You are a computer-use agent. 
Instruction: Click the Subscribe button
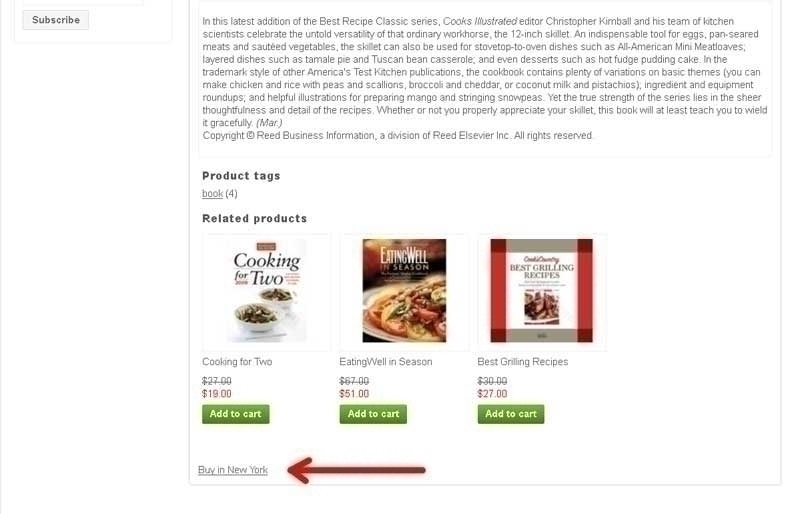[x=56, y=20]
